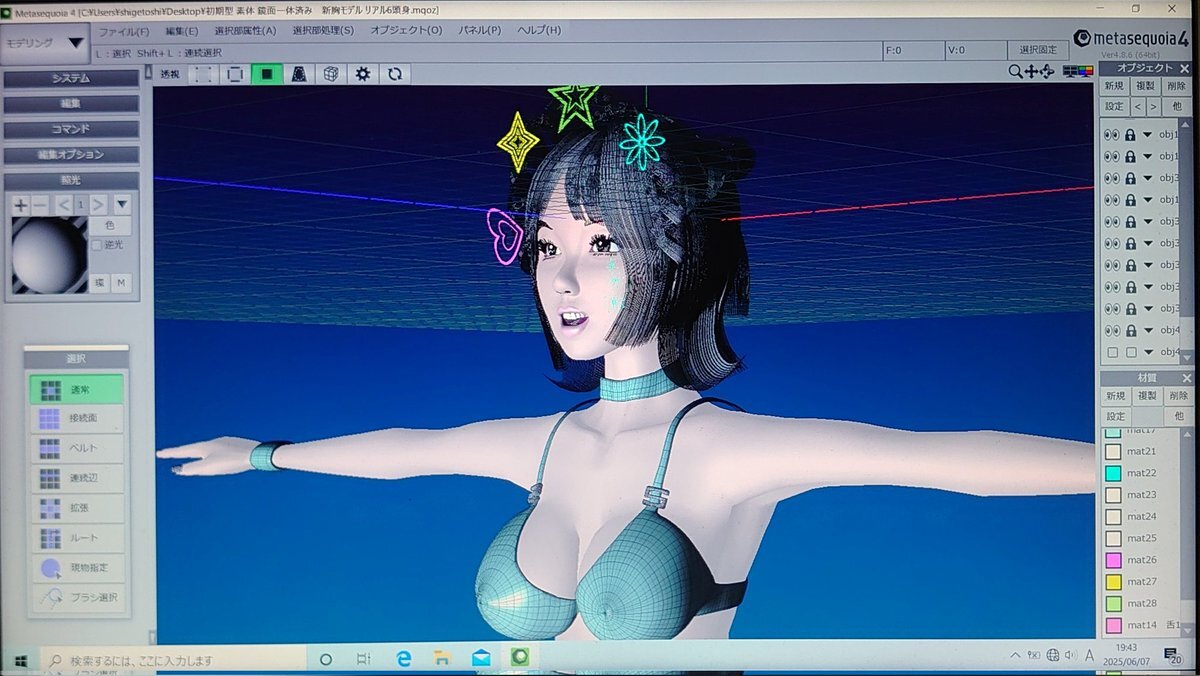The image size is (1200, 676).
Task: Select the magenta mat26 material swatch
Action: click(x=1112, y=560)
